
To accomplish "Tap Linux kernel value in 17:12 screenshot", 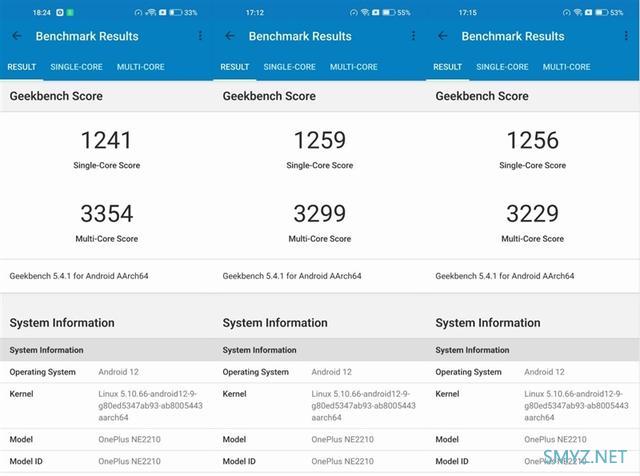I will pyautogui.click(x=363, y=405).
